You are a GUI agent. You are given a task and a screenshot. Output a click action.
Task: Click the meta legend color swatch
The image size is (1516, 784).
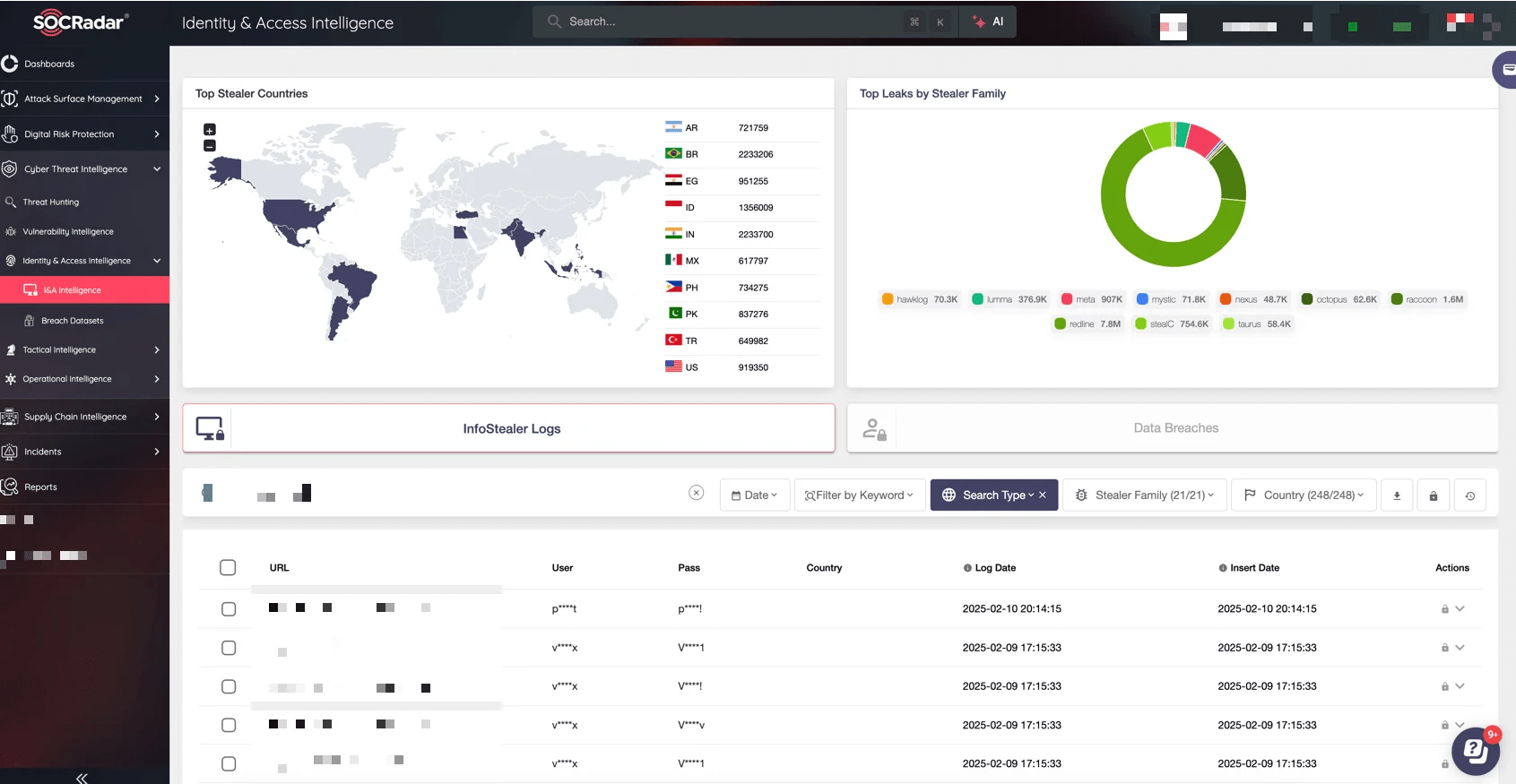pyautogui.click(x=1067, y=299)
